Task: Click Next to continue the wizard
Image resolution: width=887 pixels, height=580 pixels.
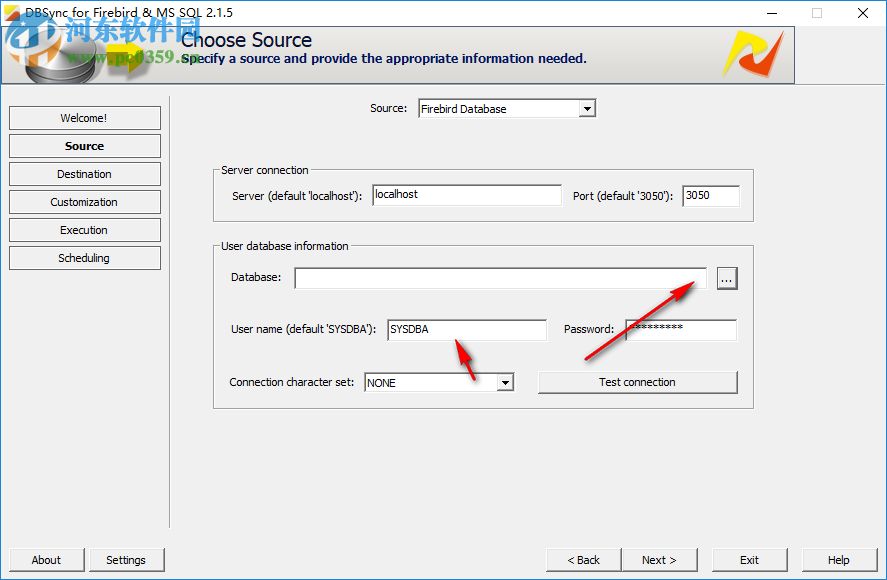Action: tap(660, 560)
